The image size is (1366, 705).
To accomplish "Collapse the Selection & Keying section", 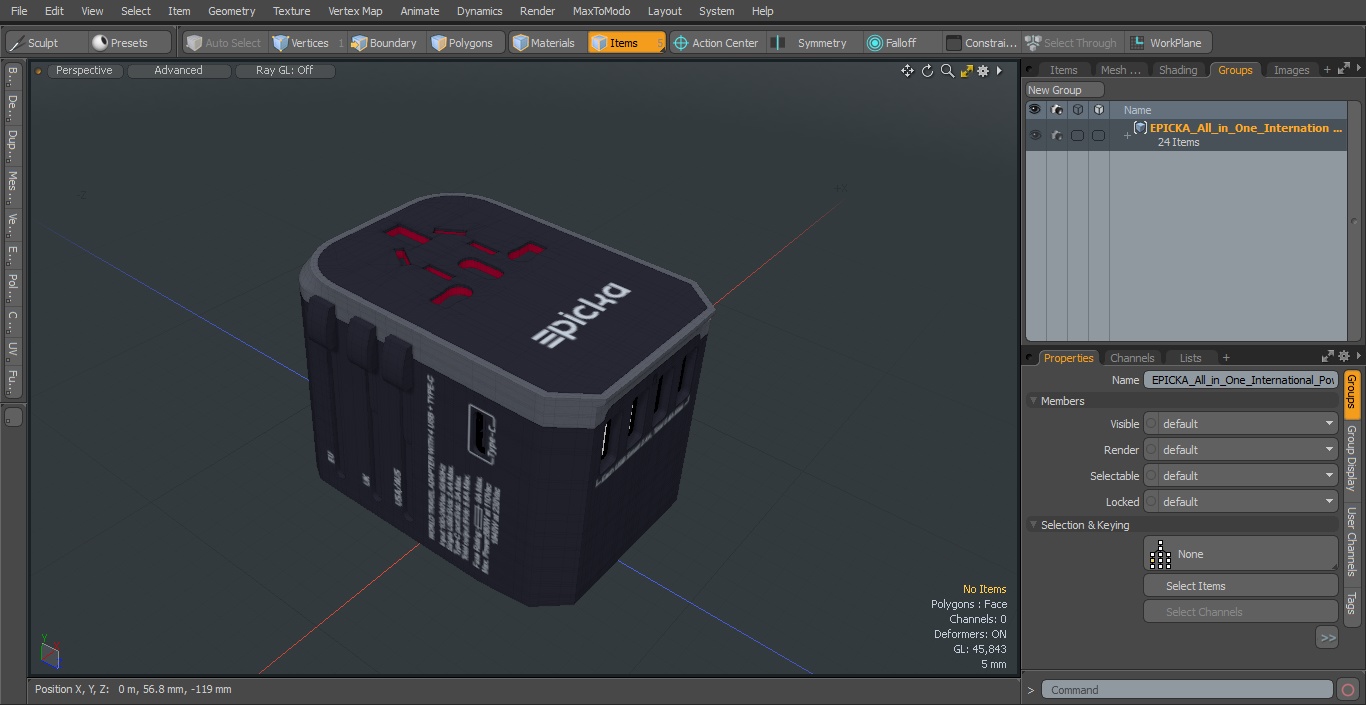I will click(x=1034, y=525).
